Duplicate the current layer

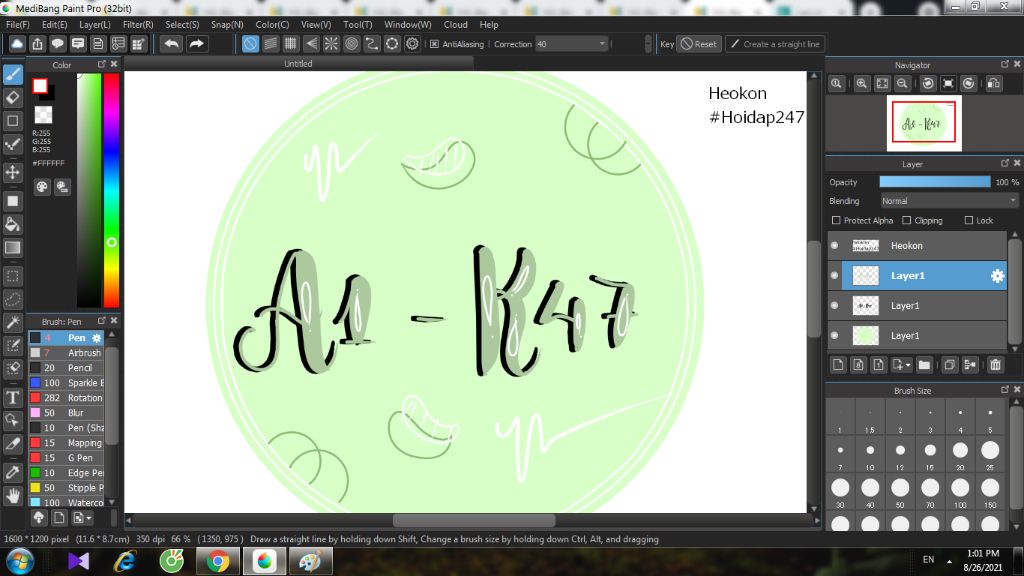[x=949, y=365]
